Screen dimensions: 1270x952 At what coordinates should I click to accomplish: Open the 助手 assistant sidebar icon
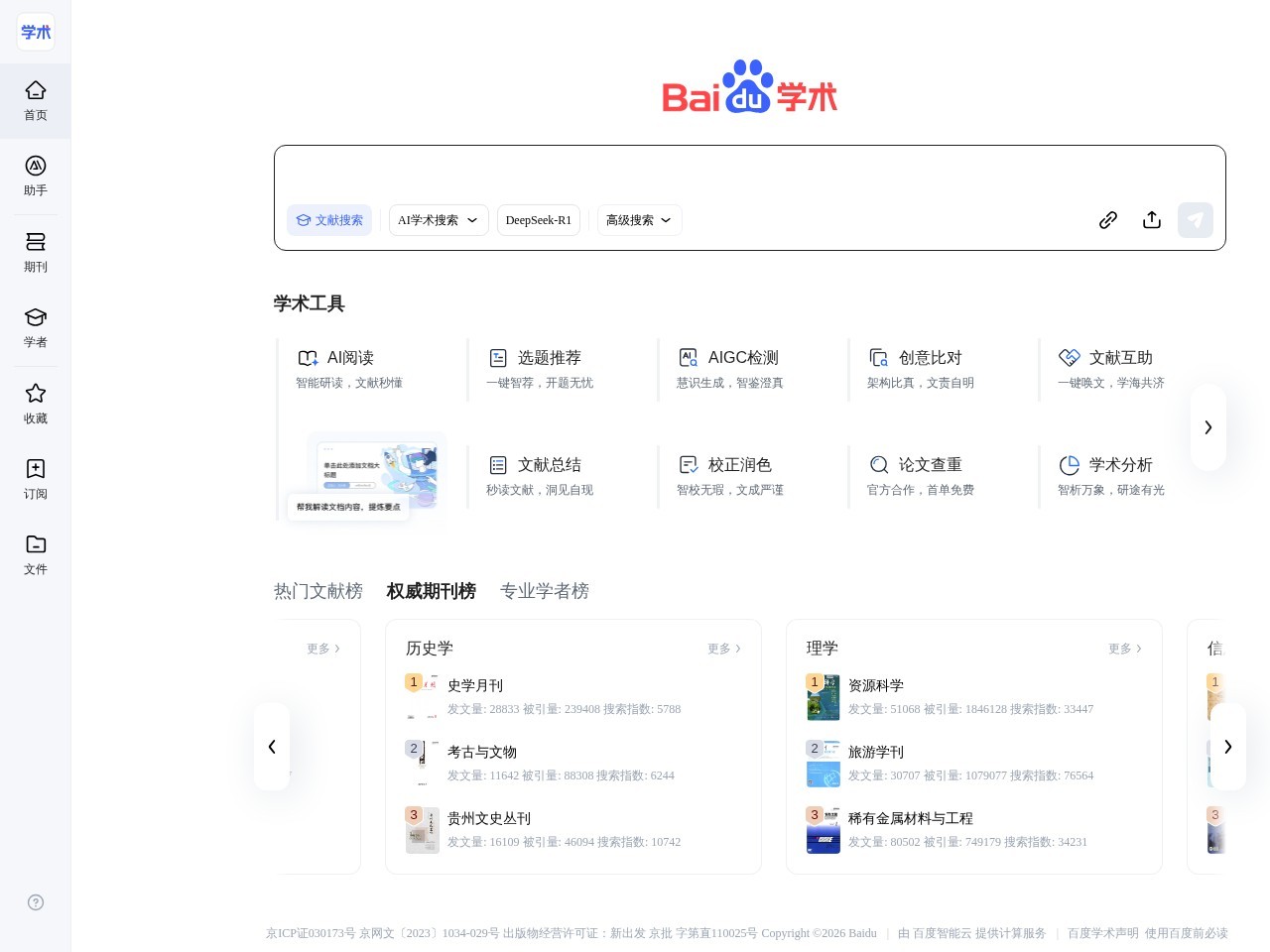point(35,177)
